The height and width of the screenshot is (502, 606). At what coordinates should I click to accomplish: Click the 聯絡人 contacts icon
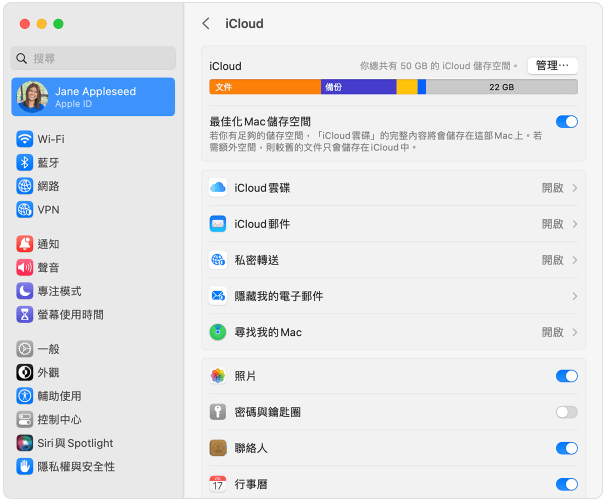[217, 448]
